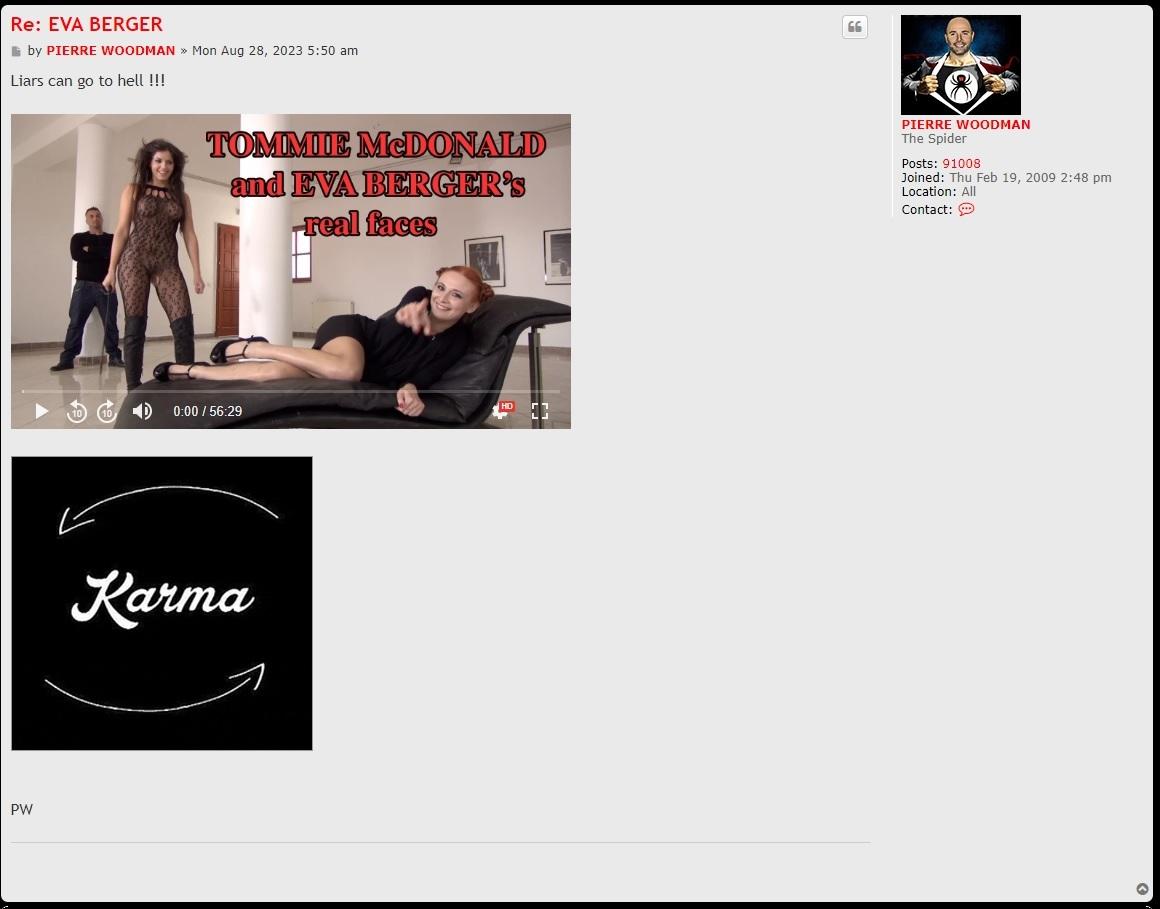The image size is (1160, 909).
Task: Click the 0:00 / 56:29 time display
Action: coord(207,411)
